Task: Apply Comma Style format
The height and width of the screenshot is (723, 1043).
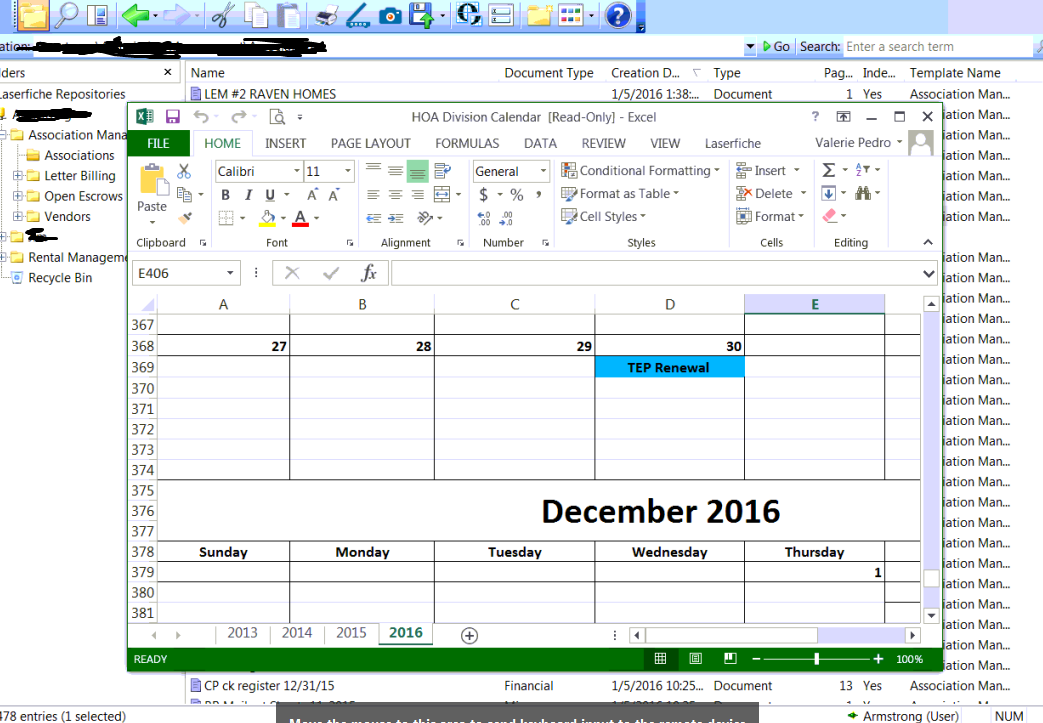Action: coord(539,195)
